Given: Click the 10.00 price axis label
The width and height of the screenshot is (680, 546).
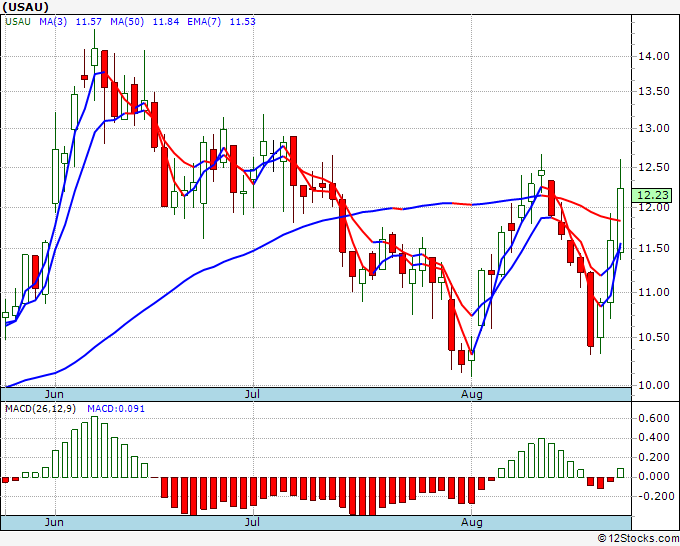Looking at the screenshot, I should [654, 385].
